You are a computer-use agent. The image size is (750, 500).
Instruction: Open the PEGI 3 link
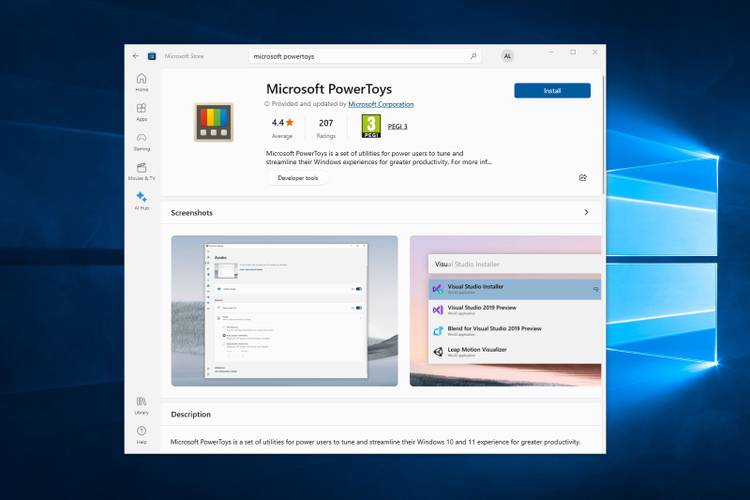[397, 126]
